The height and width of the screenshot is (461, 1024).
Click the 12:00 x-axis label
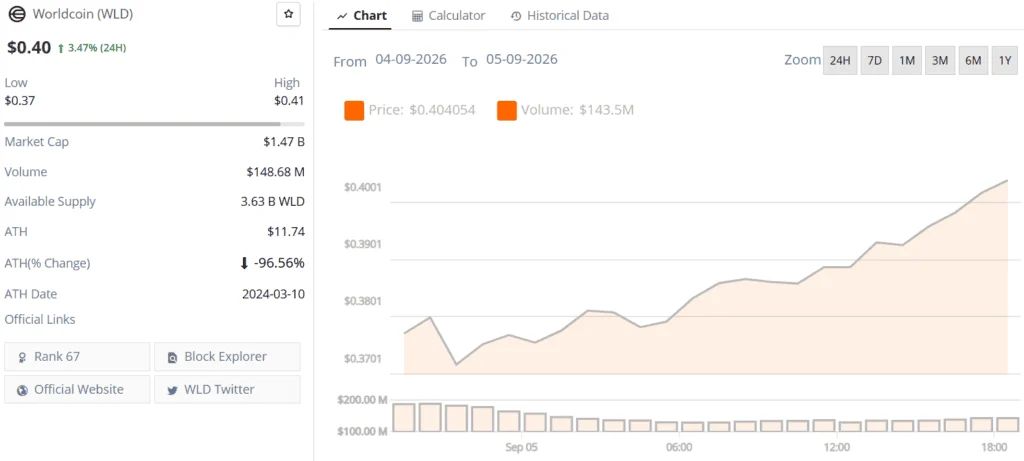click(x=837, y=447)
